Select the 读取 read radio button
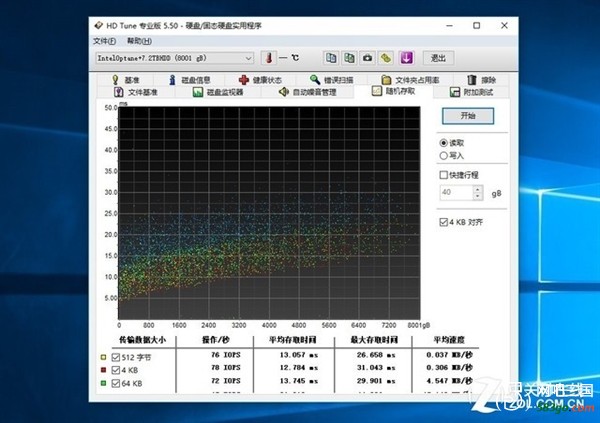 click(443, 143)
